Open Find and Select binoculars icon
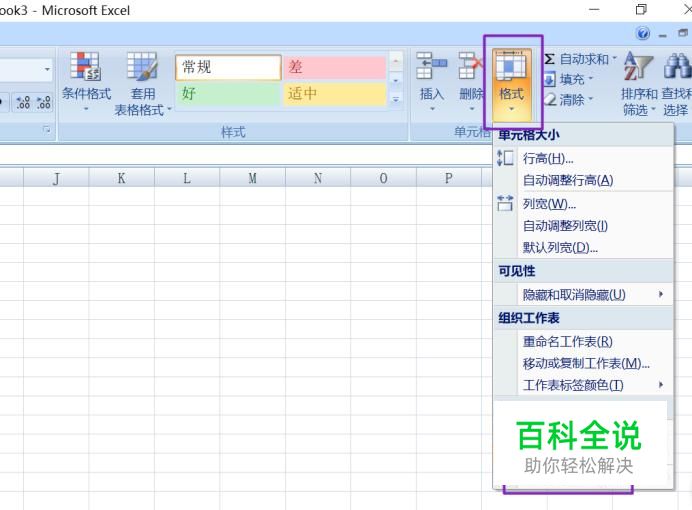Screen dimensions: 692x510 tap(677, 66)
